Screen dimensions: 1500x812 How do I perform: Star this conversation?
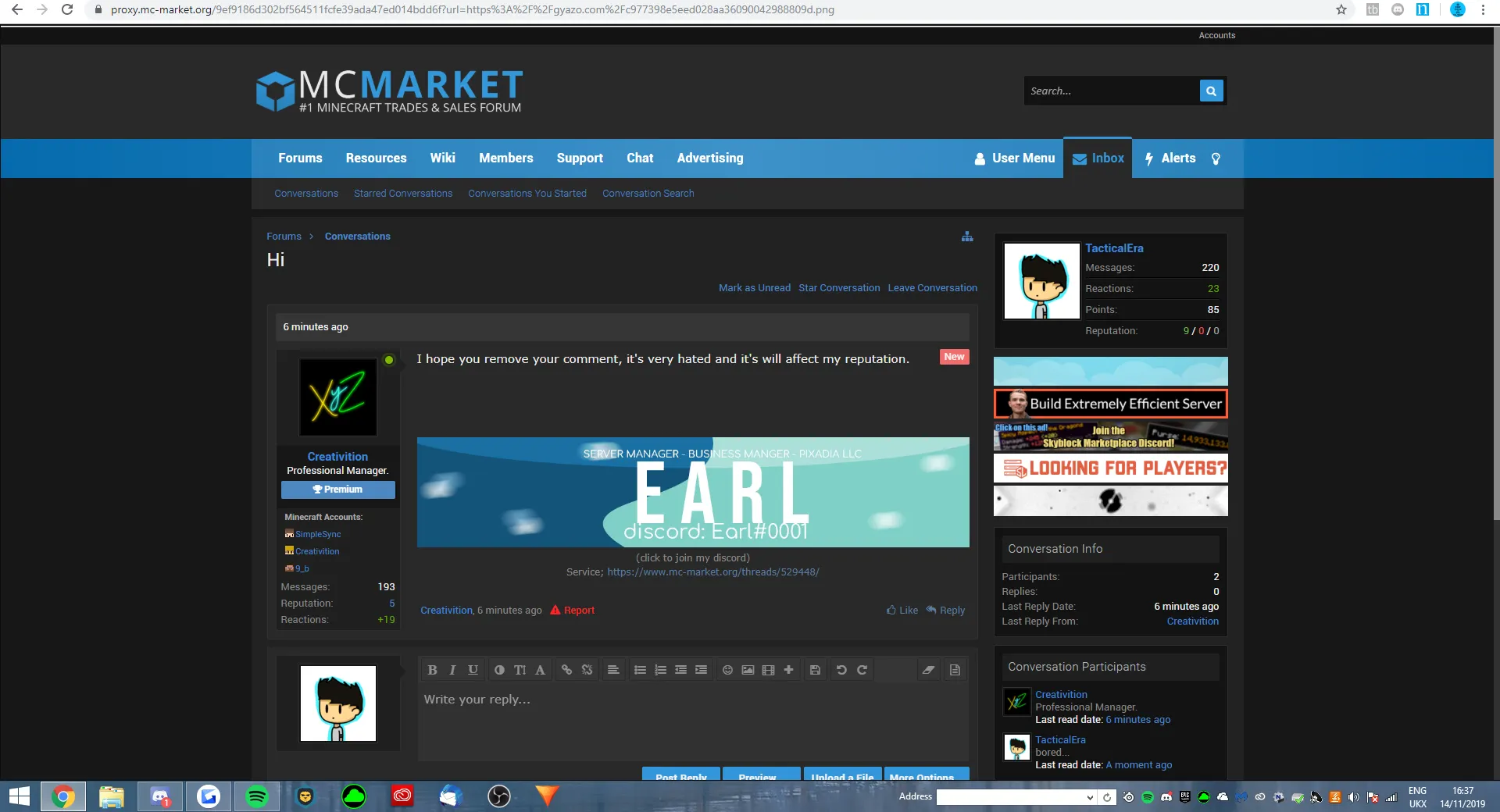(839, 288)
